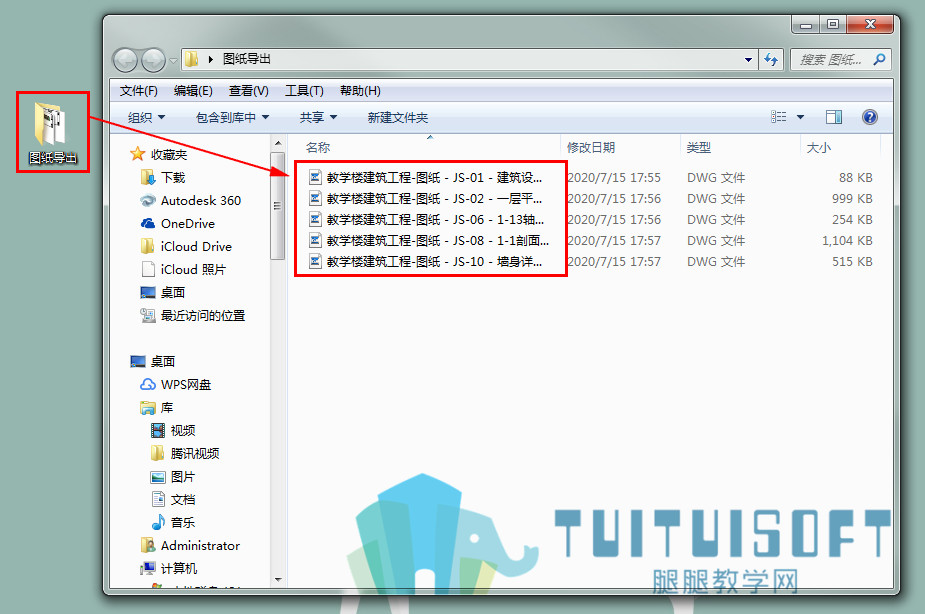Go forward with the Forward arrow button
Viewport: 925px width, 614px height.
click(153, 60)
